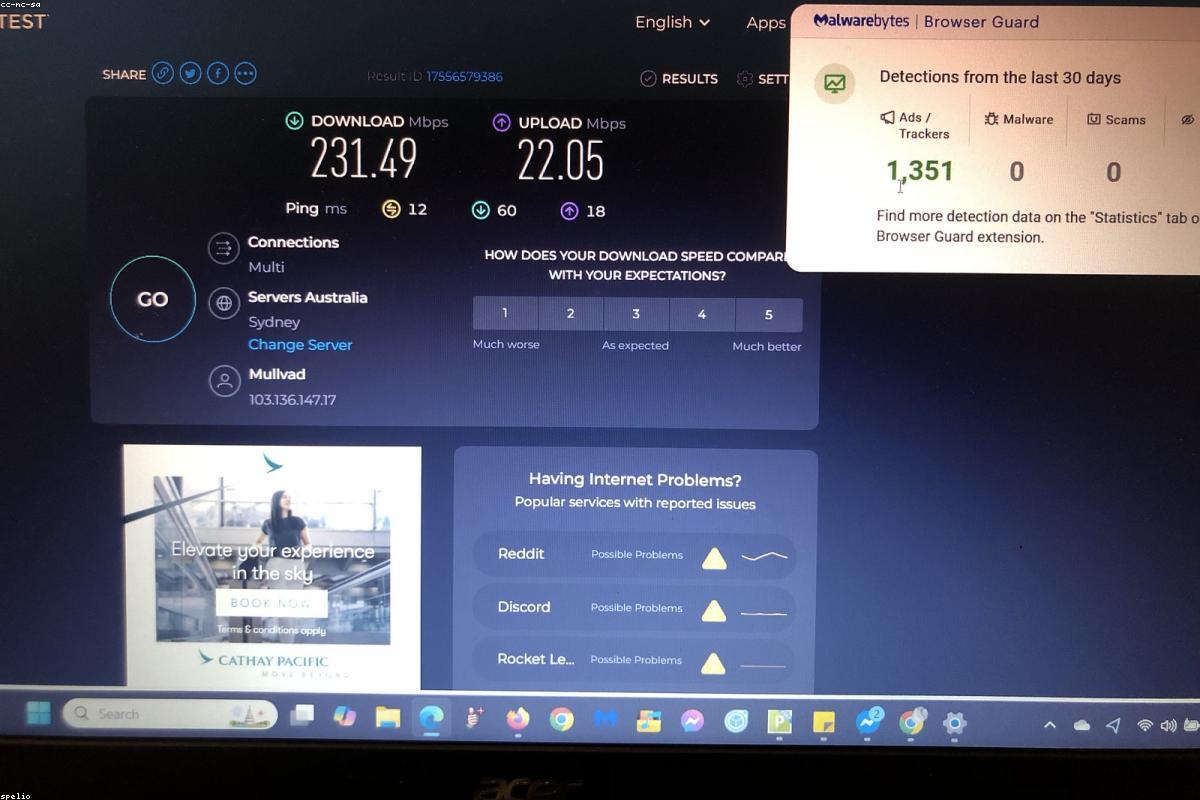The image size is (1200, 800).
Task: Share result on Facebook icon
Action: [217, 73]
